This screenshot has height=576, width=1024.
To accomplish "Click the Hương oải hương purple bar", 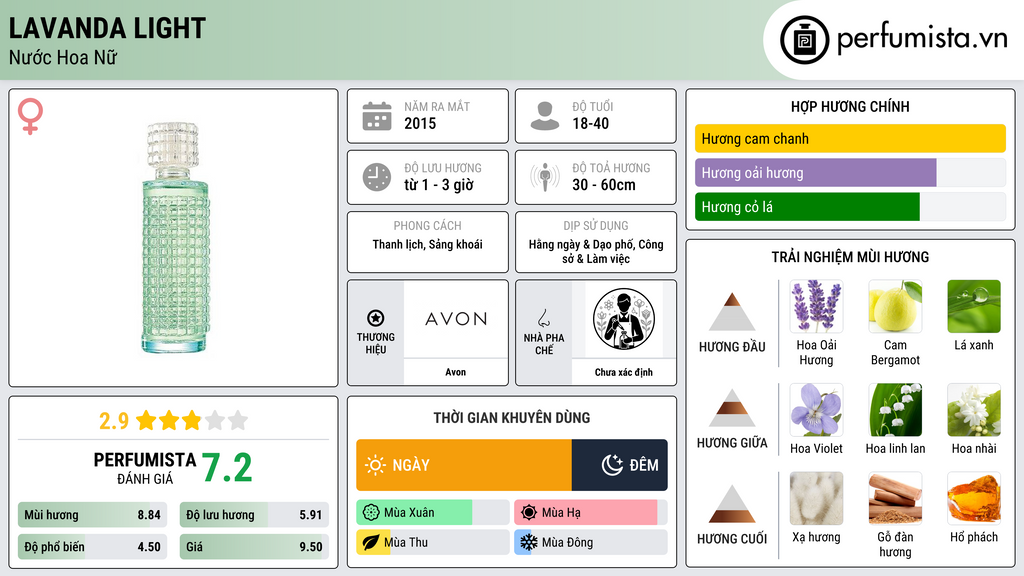I will [x=816, y=172].
